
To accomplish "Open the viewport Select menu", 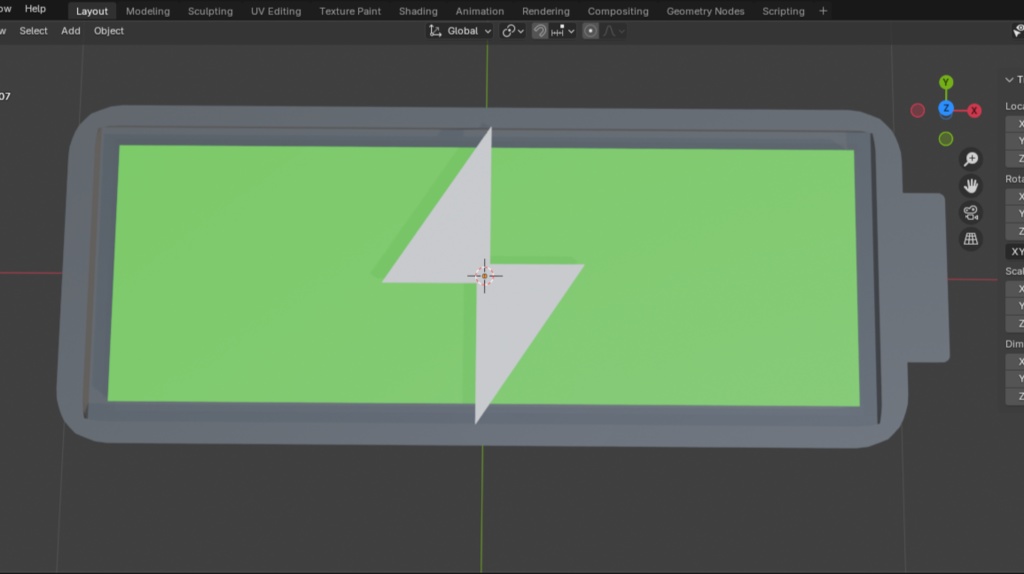I will click(x=33, y=31).
